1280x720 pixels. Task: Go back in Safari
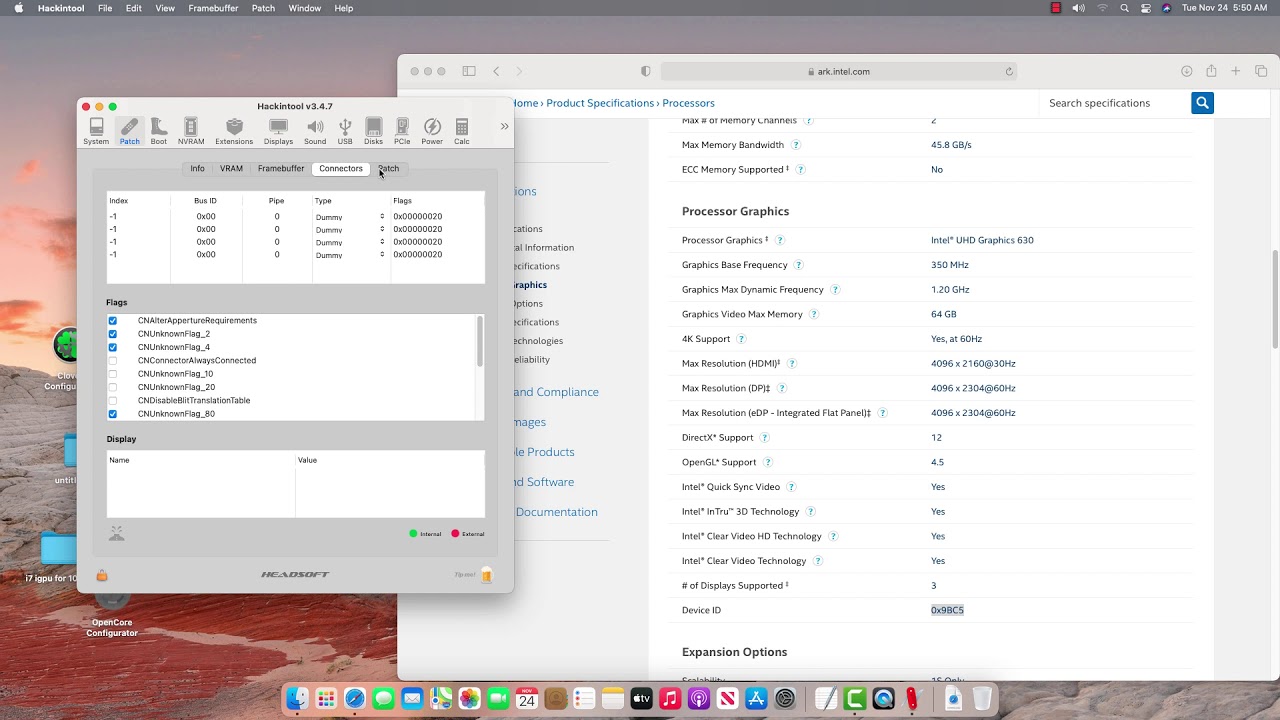point(496,71)
